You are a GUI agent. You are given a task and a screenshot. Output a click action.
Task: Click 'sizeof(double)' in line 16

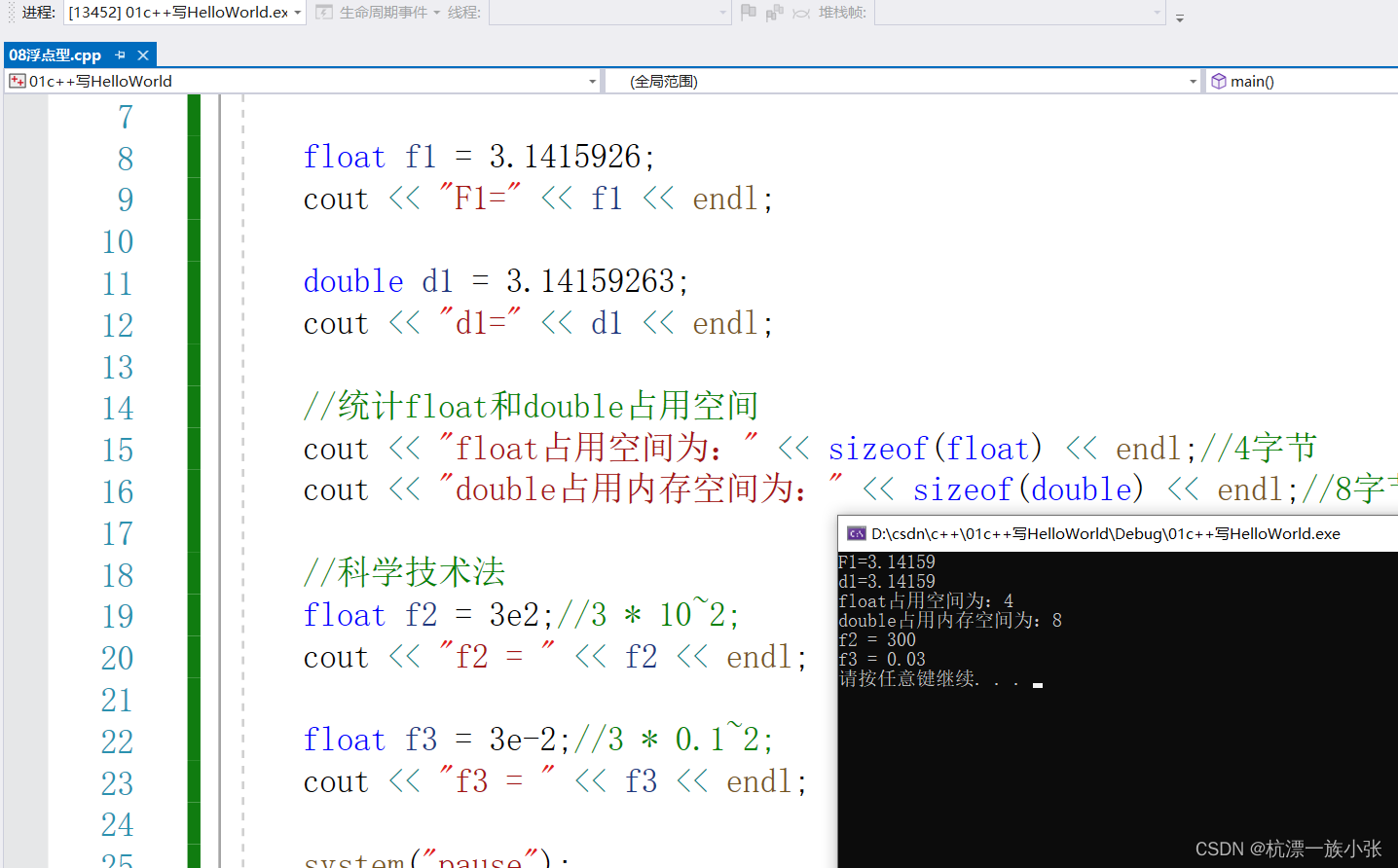point(1028,489)
